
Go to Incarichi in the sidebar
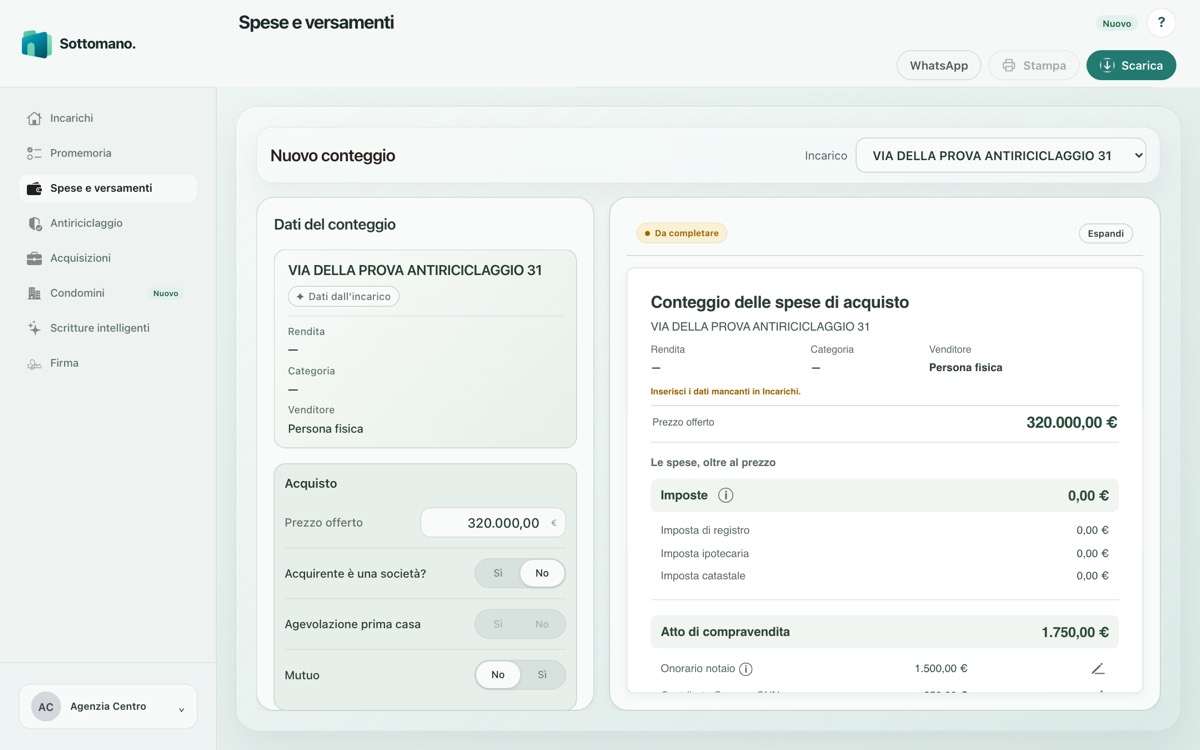108,118
